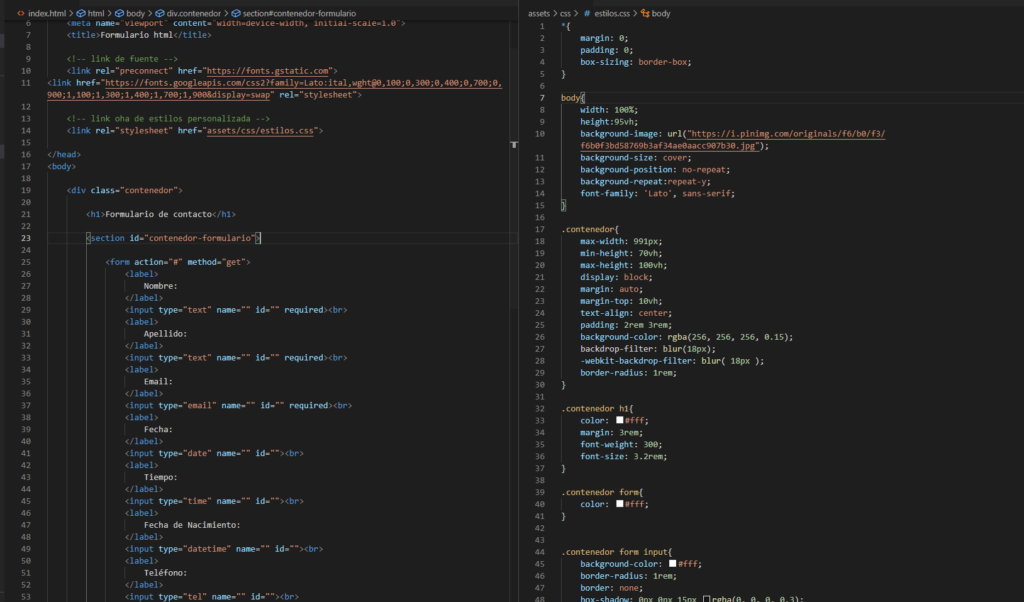Click the body symbol icon in index.html breadcrumbs
The height and width of the screenshot is (602, 1024).
click(120, 13)
